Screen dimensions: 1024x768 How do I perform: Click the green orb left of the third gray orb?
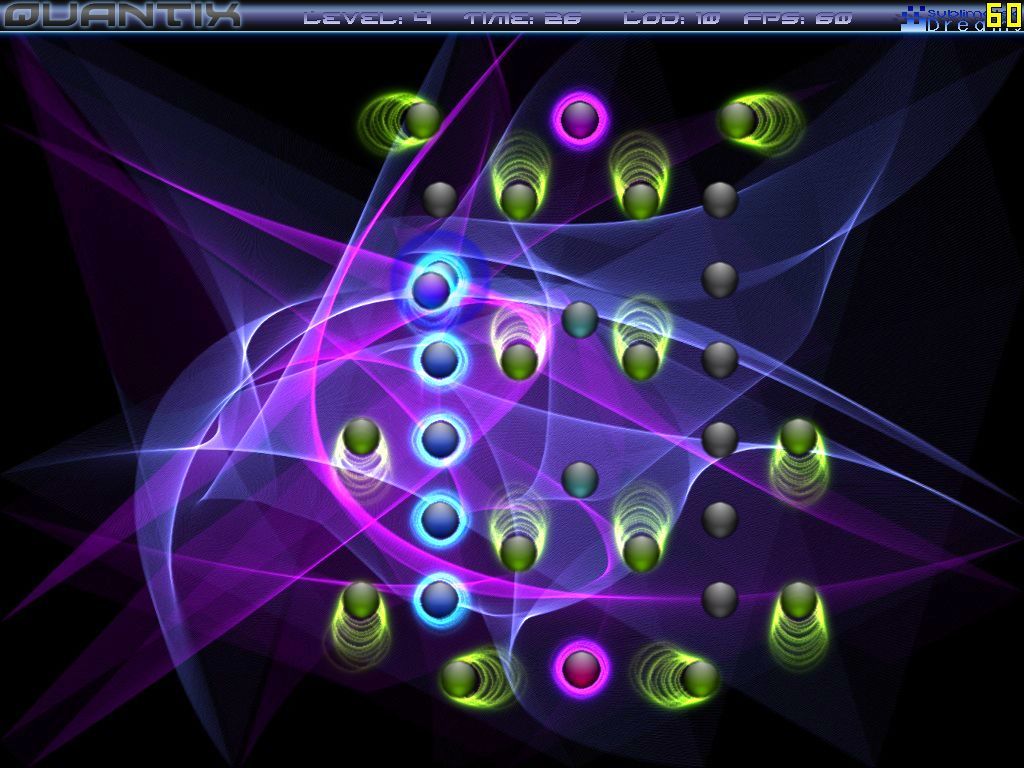click(x=640, y=361)
